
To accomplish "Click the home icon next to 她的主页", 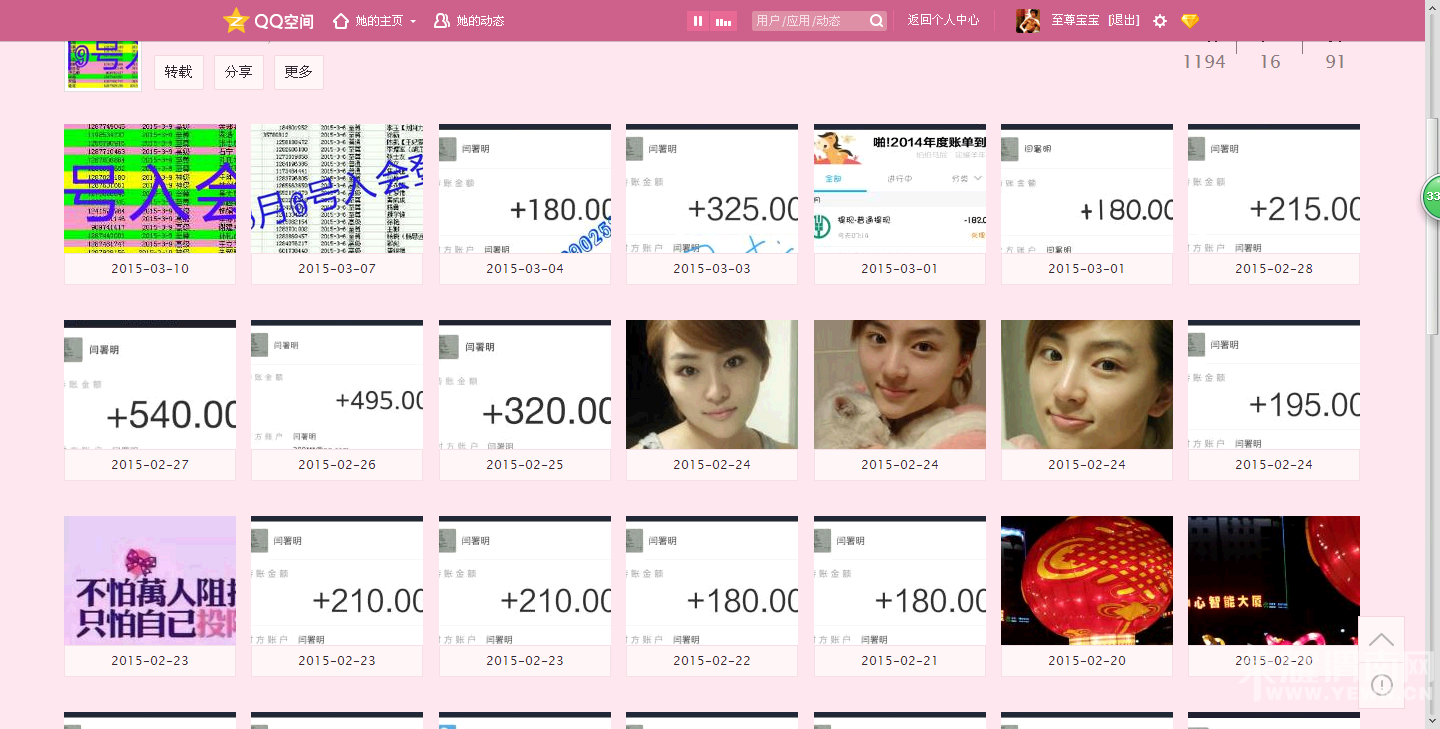I will pyautogui.click(x=341, y=20).
